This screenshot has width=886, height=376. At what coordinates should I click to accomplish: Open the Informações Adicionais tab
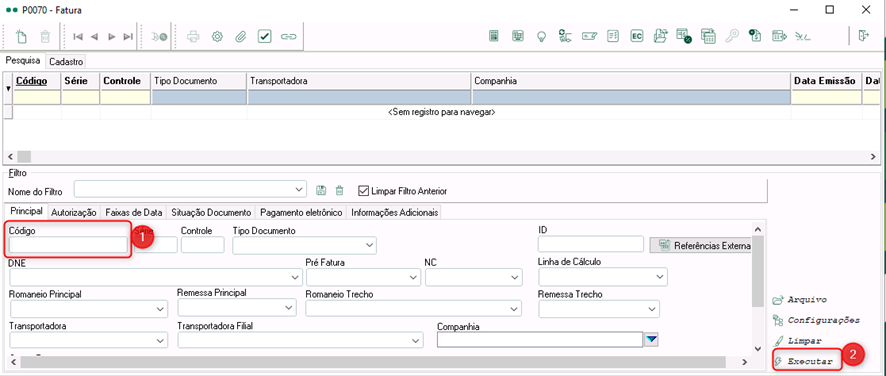coord(394,213)
